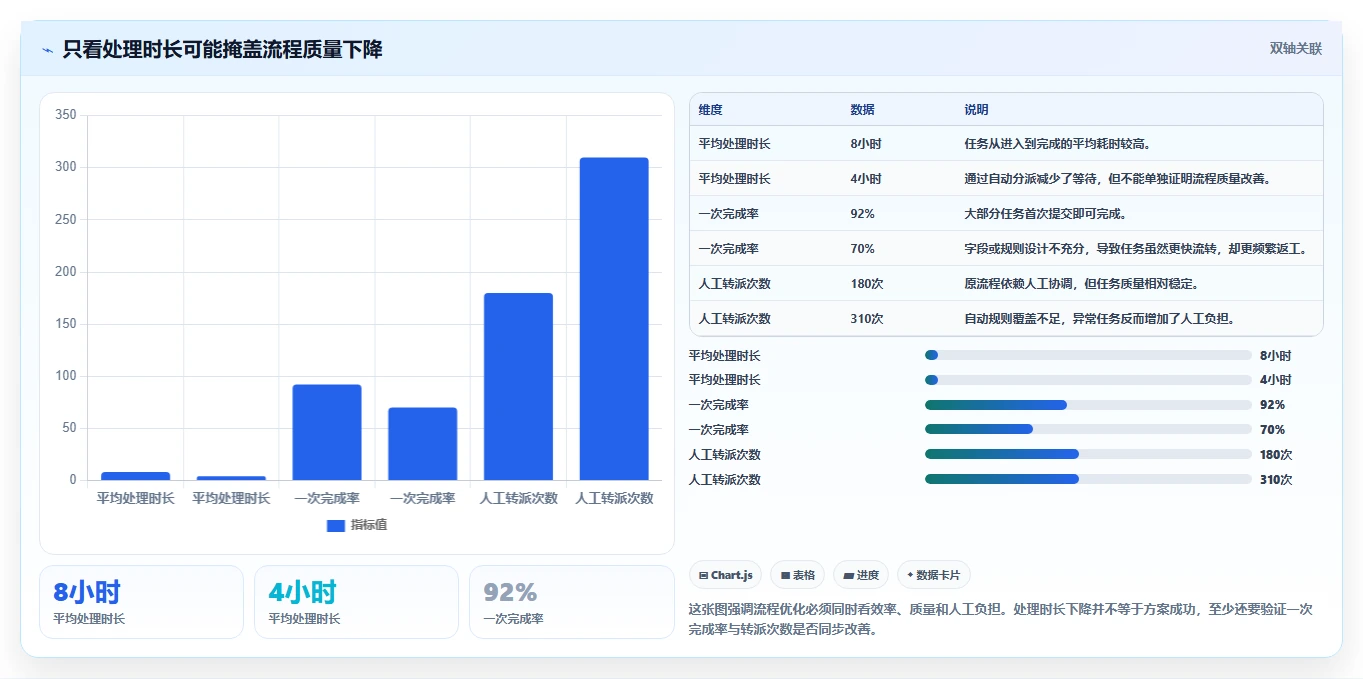The image size is (1363, 679).
Task: Click the 310次 label beside the progress bar
Action: click(1276, 479)
